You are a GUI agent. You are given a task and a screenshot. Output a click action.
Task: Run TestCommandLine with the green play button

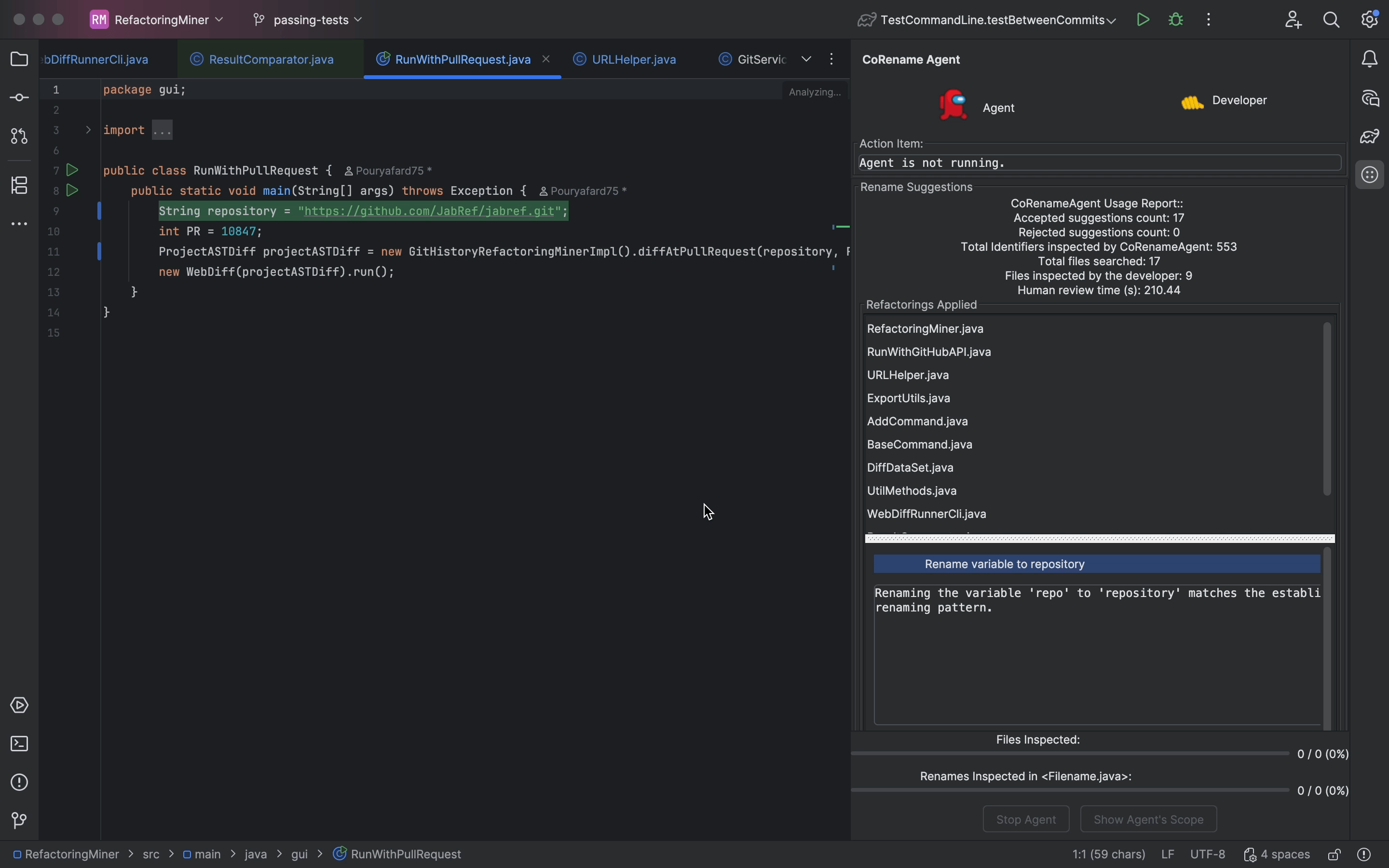[x=1143, y=20]
